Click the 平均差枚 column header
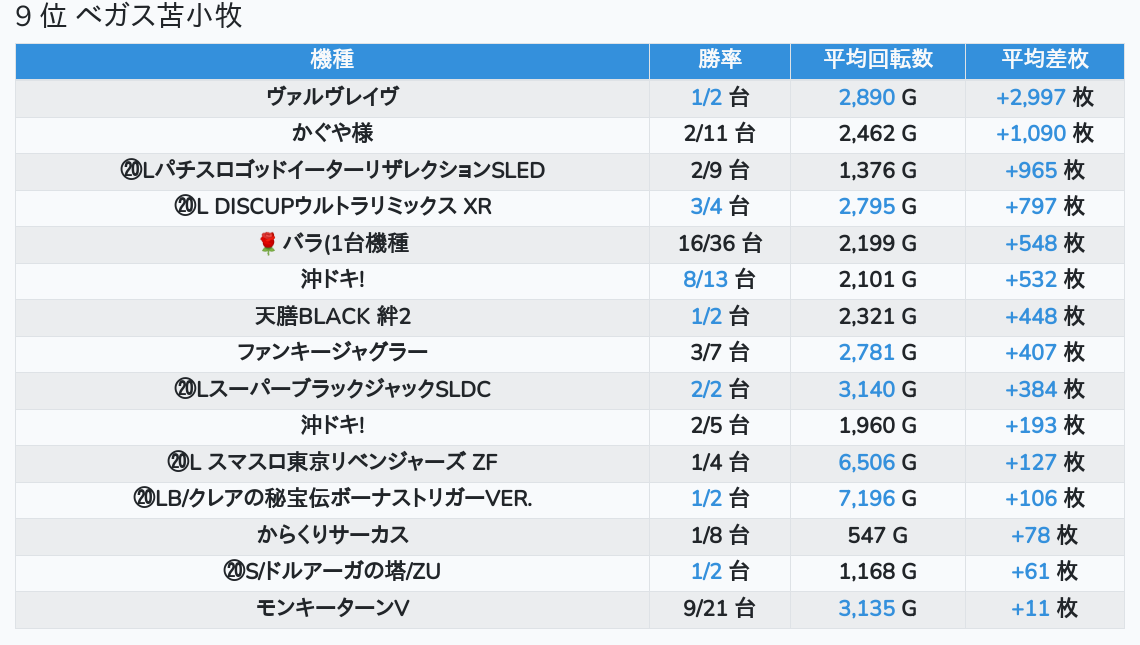The height and width of the screenshot is (645, 1140). pos(1045,60)
